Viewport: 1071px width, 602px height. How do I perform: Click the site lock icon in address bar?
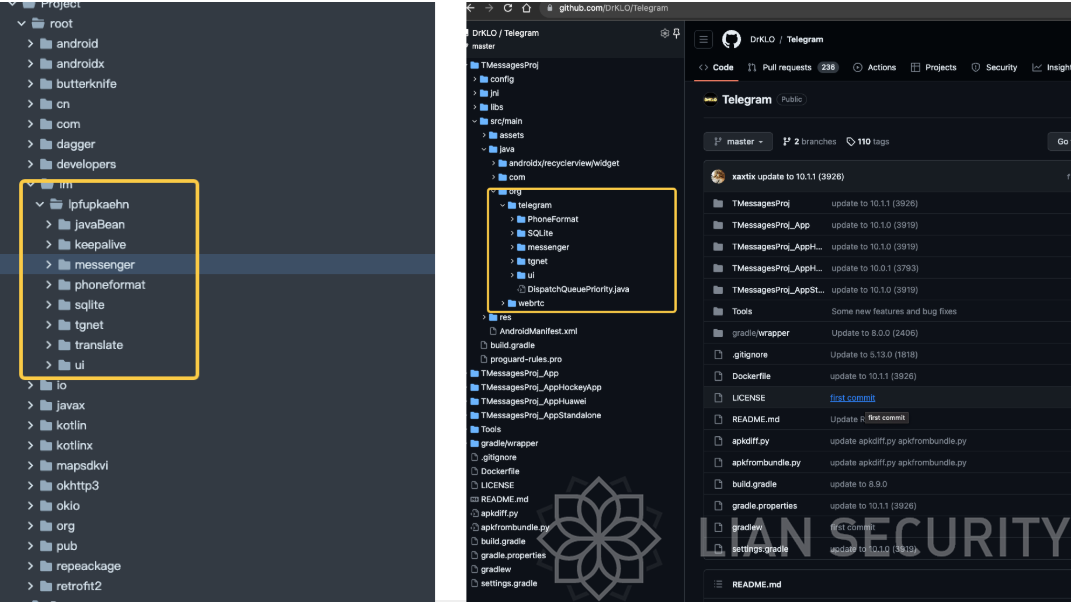coord(550,8)
